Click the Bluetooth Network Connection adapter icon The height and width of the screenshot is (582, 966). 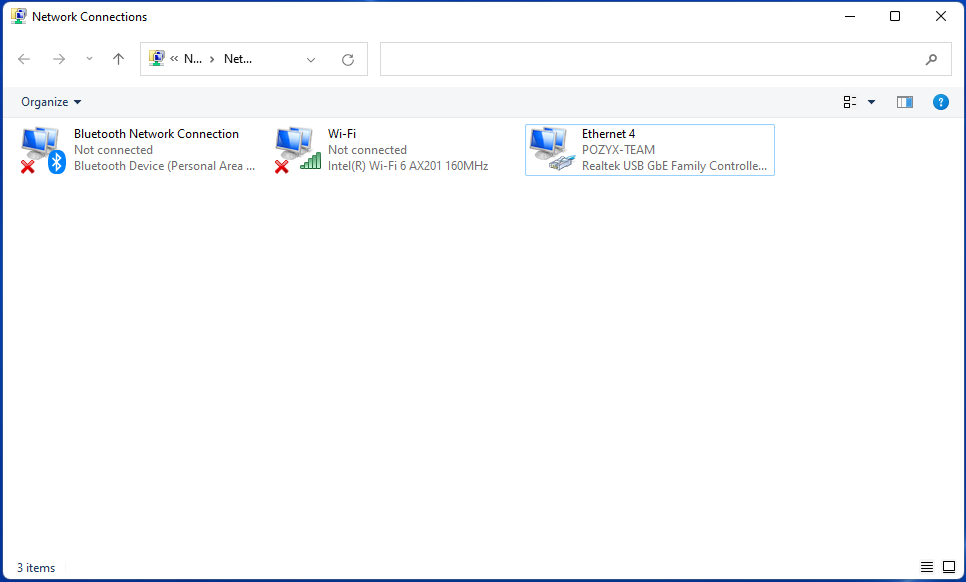click(x=42, y=150)
